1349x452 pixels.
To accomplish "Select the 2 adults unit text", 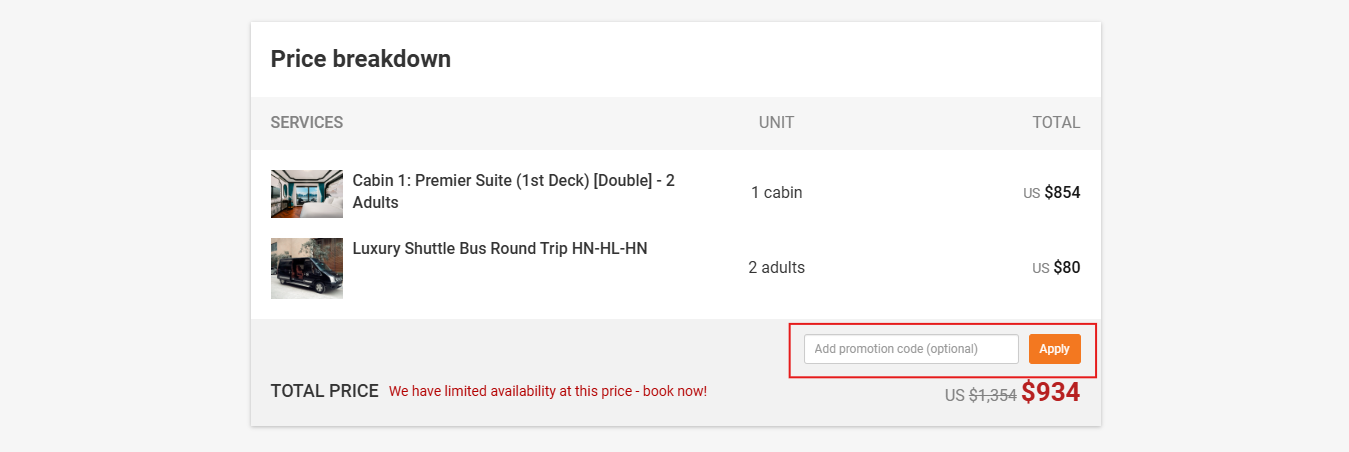I will [776, 268].
